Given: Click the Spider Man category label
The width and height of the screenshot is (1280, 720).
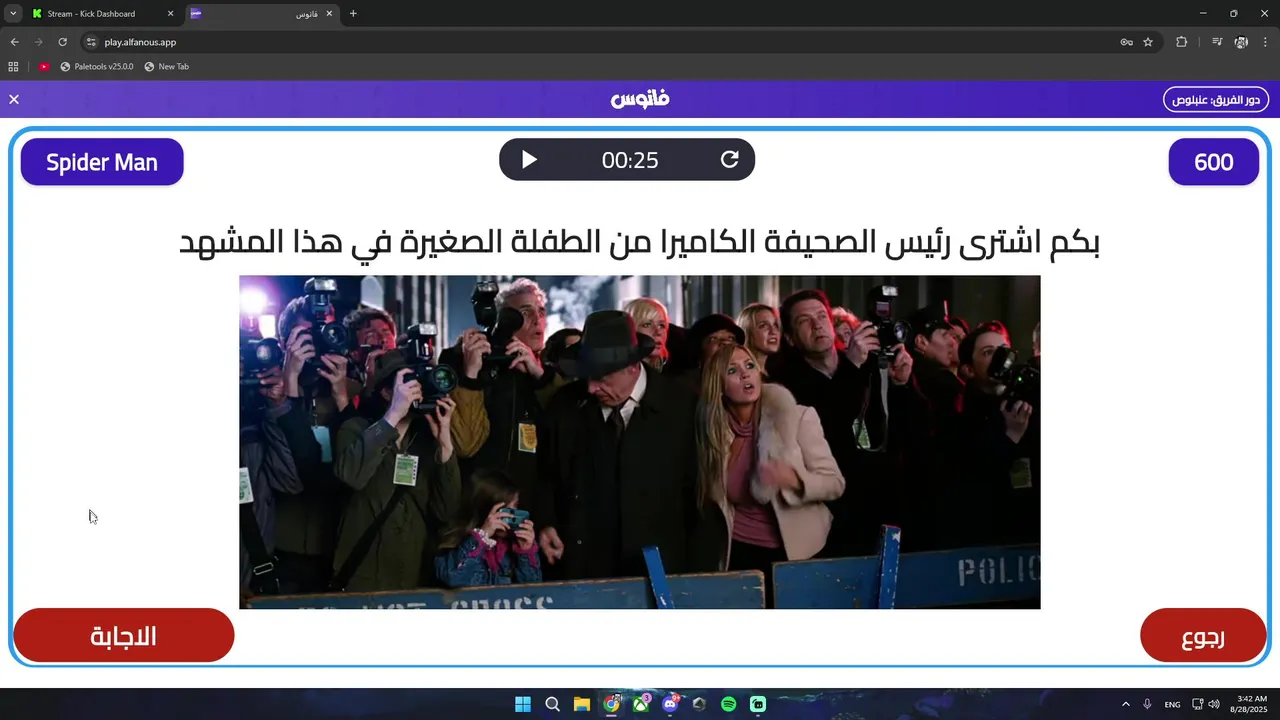Looking at the screenshot, I should coord(102,162).
